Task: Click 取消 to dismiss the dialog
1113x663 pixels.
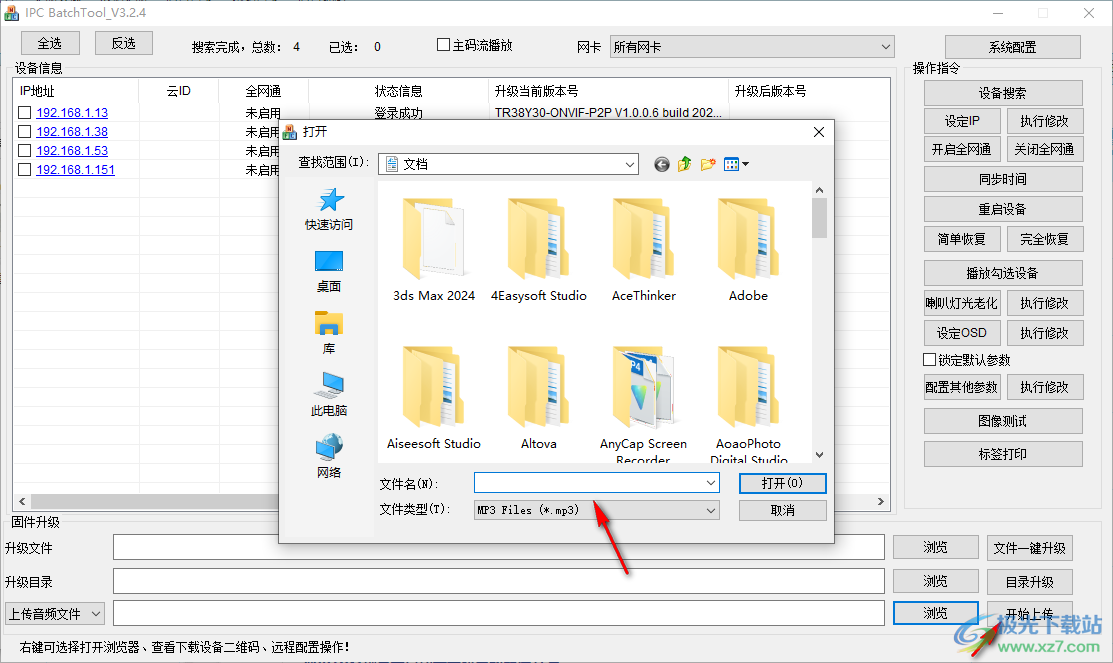Action: click(782, 510)
